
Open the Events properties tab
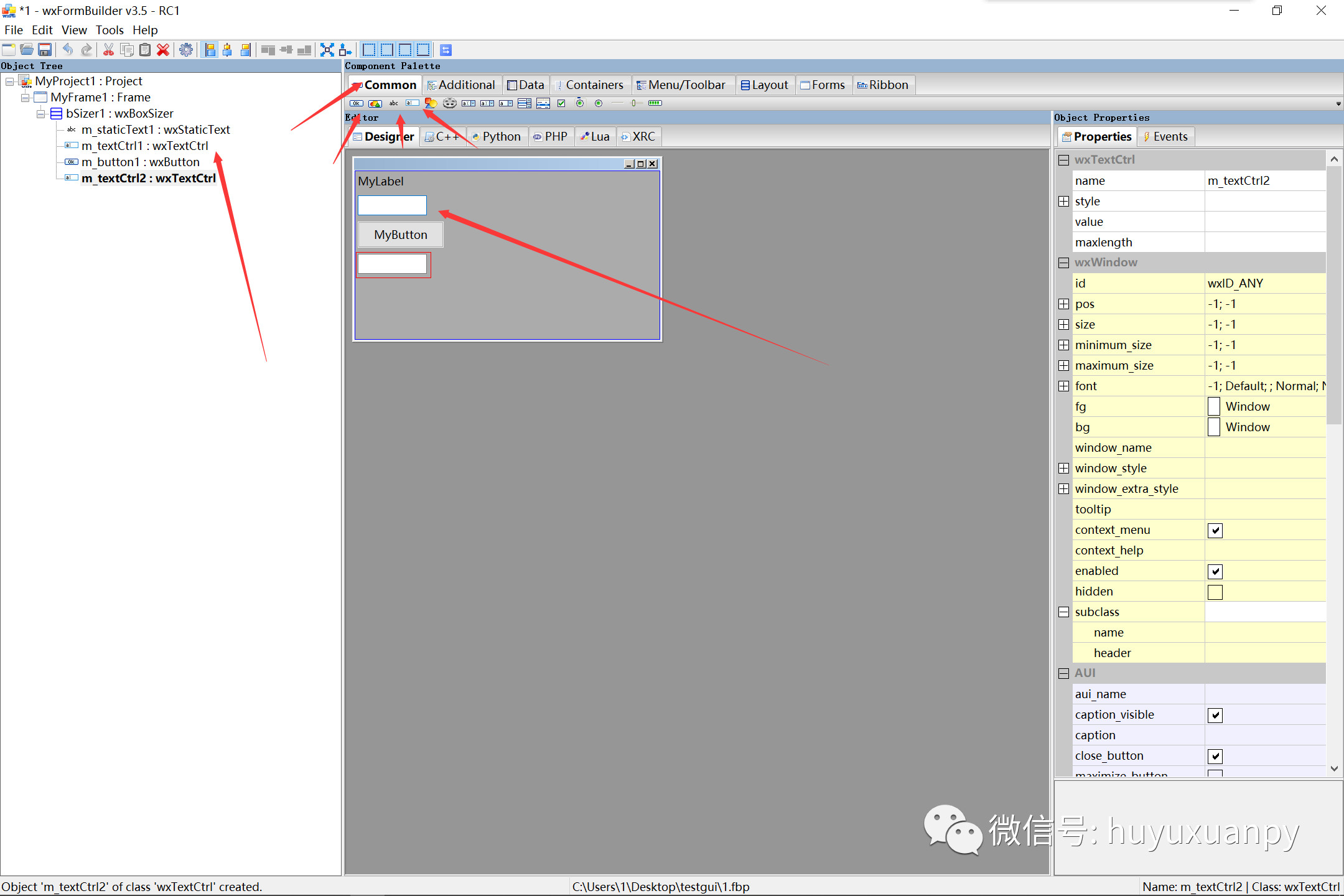pos(1165,137)
